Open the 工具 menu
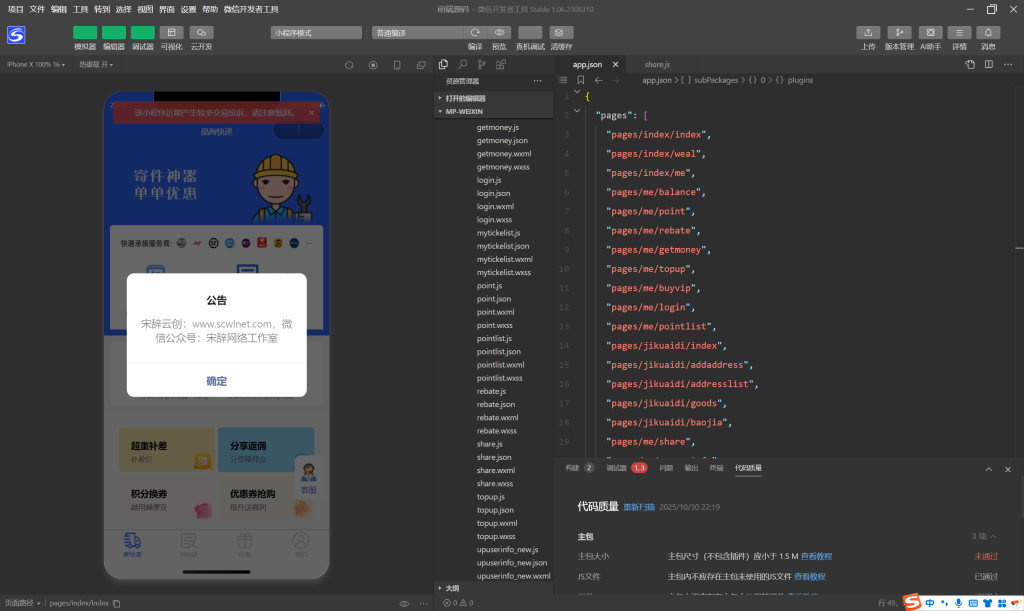The height and width of the screenshot is (611, 1024). pyautogui.click(x=80, y=9)
